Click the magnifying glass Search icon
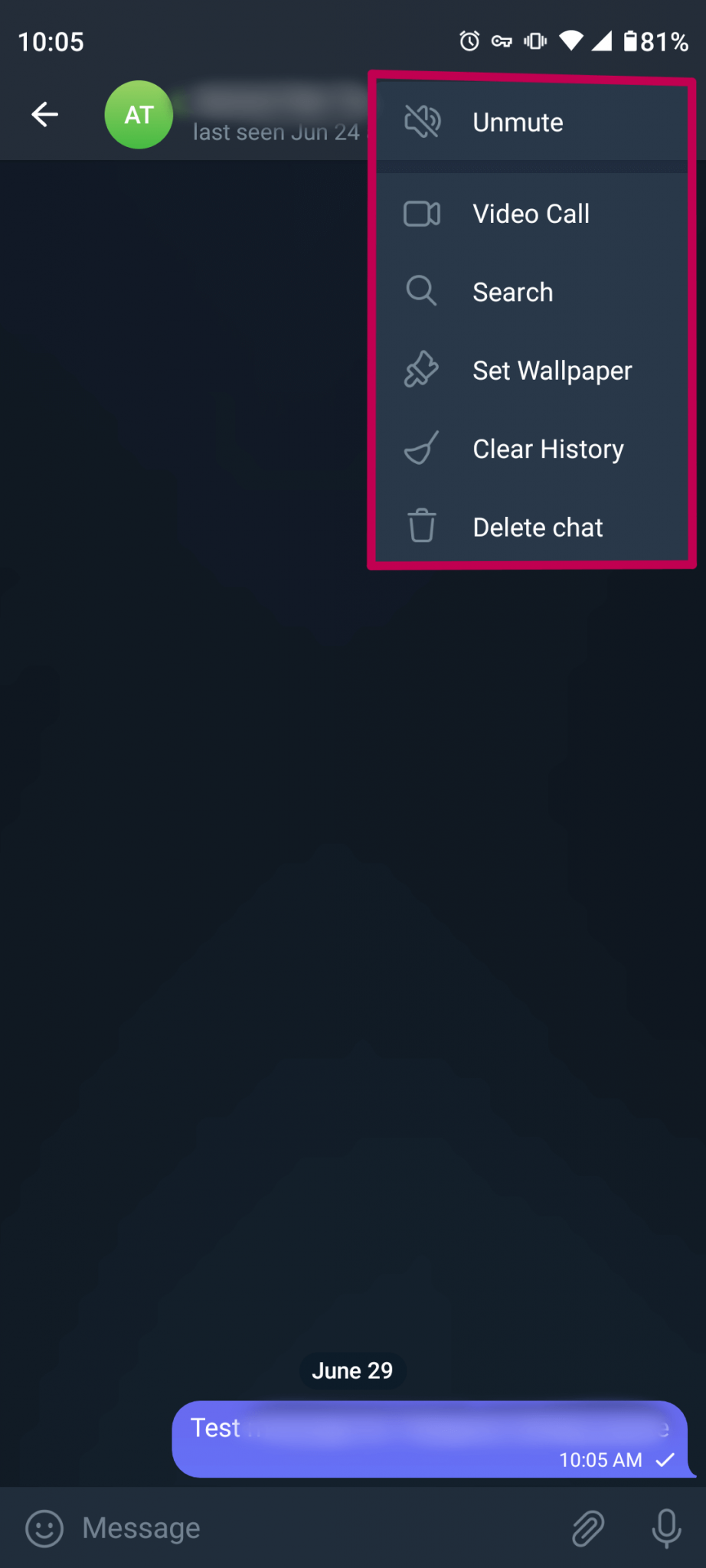 pos(422,292)
